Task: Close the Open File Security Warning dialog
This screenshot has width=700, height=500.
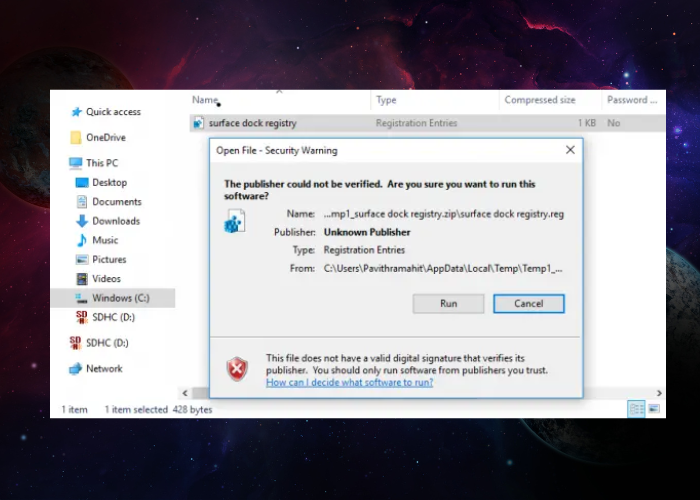Action: (570, 150)
